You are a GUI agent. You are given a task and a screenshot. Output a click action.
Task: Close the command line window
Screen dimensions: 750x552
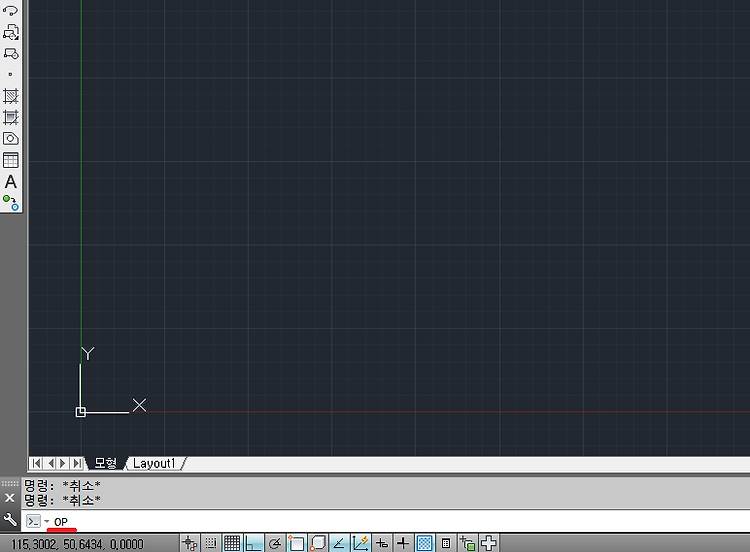(10, 498)
